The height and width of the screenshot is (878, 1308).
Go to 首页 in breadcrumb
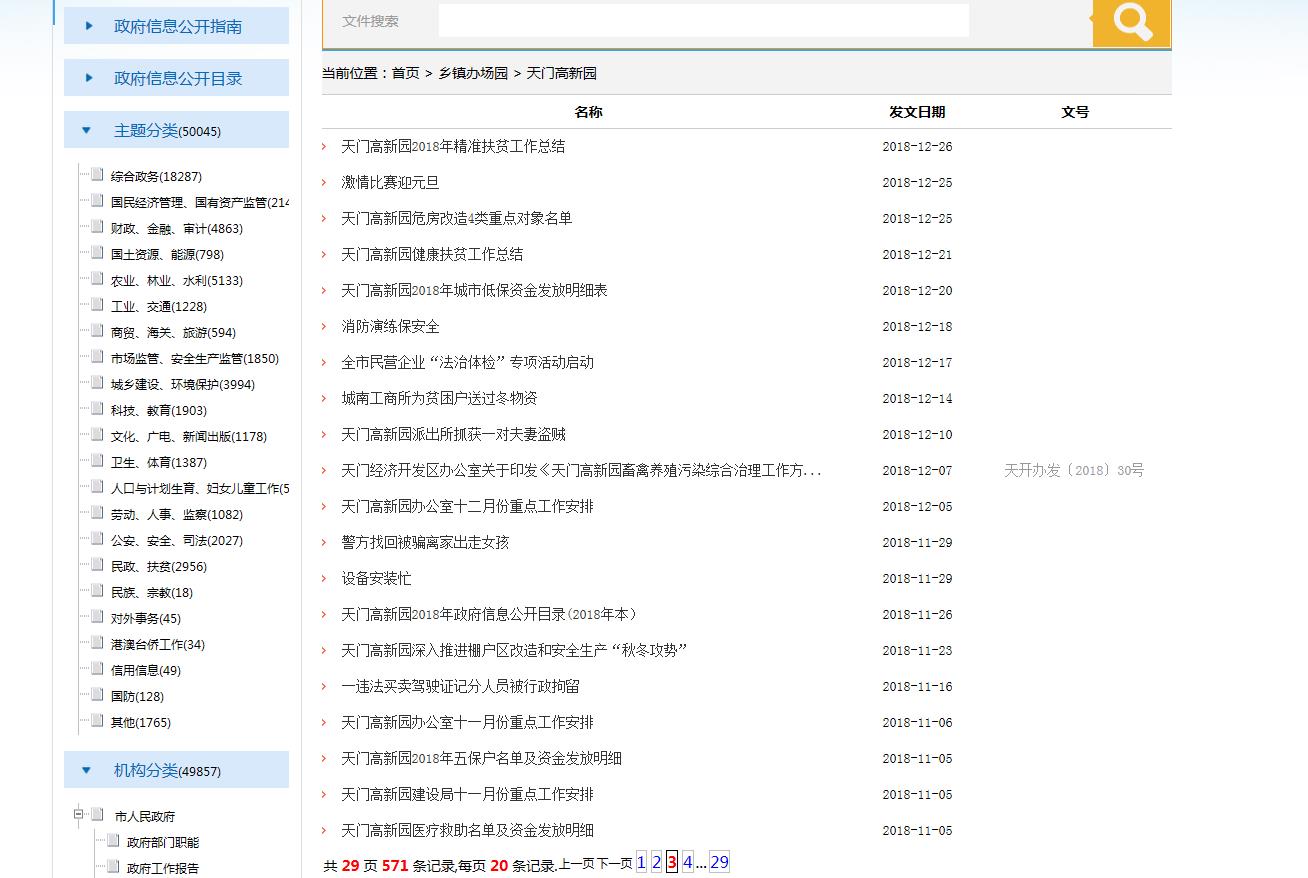405,73
